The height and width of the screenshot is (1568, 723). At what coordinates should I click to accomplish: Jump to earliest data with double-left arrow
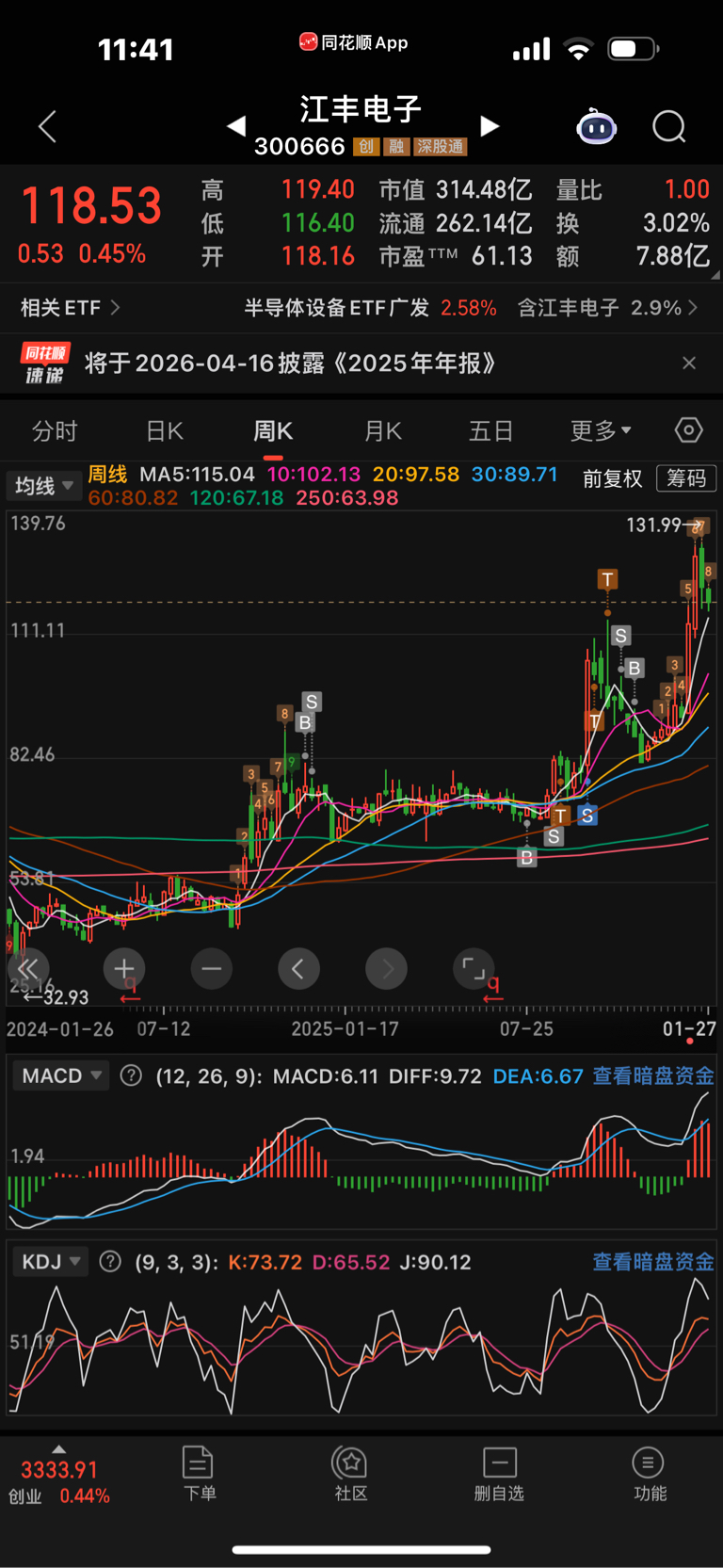(28, 968)
